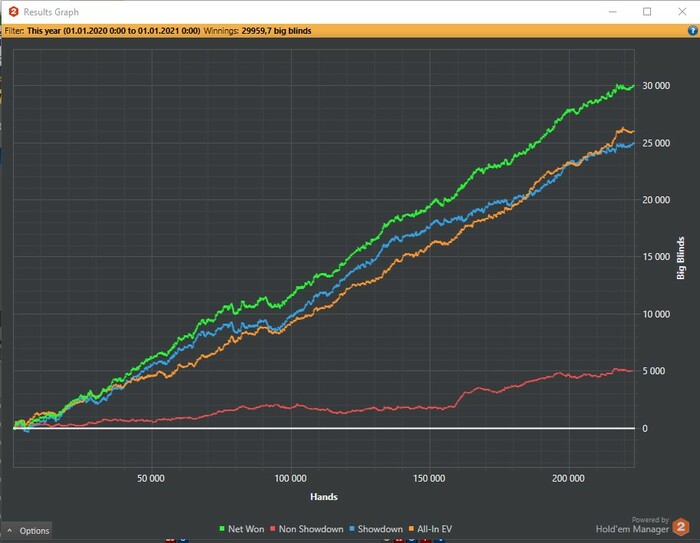This screenshot has width=700, height=543.
Task: Click the Options caret arrow
Action: tap(9, 530)
